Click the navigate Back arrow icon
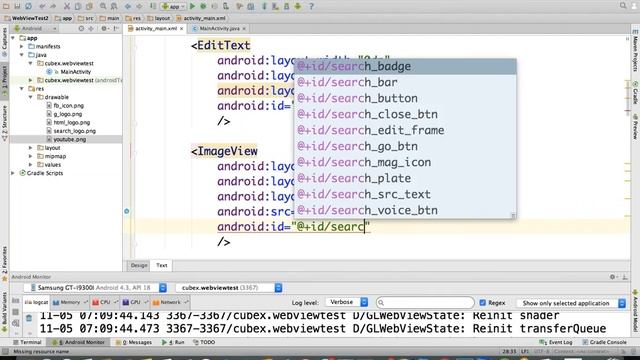640x360 pixels. (x=128, y=6)
